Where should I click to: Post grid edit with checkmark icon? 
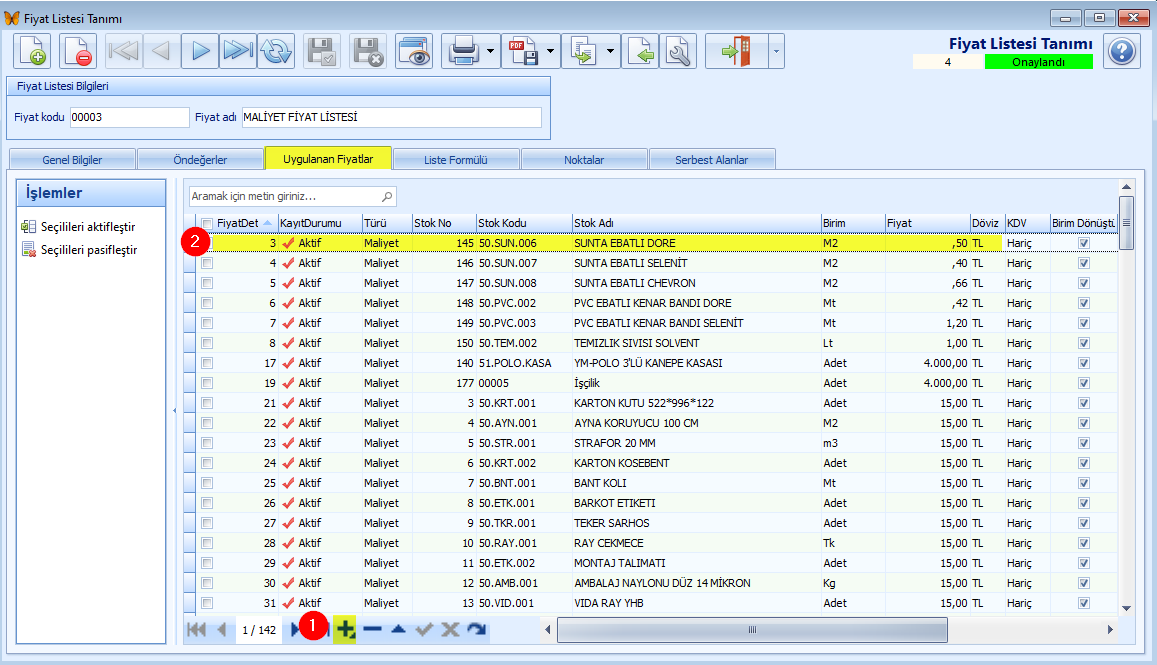point(424,630)
